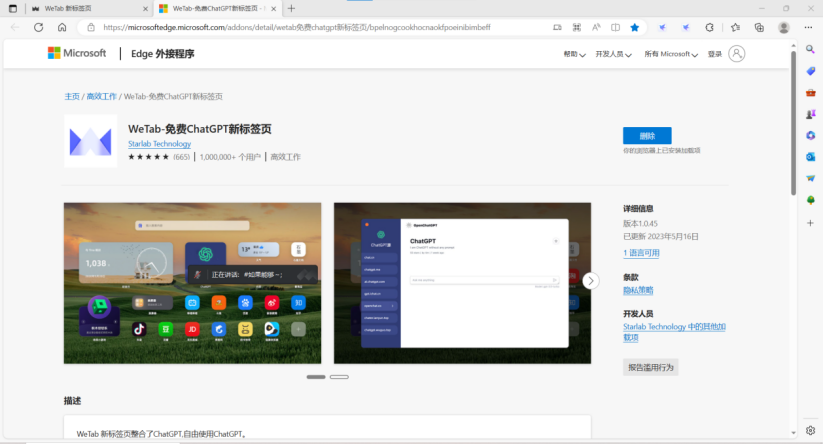Click the scrollbar down arrow

coord(793,433)
